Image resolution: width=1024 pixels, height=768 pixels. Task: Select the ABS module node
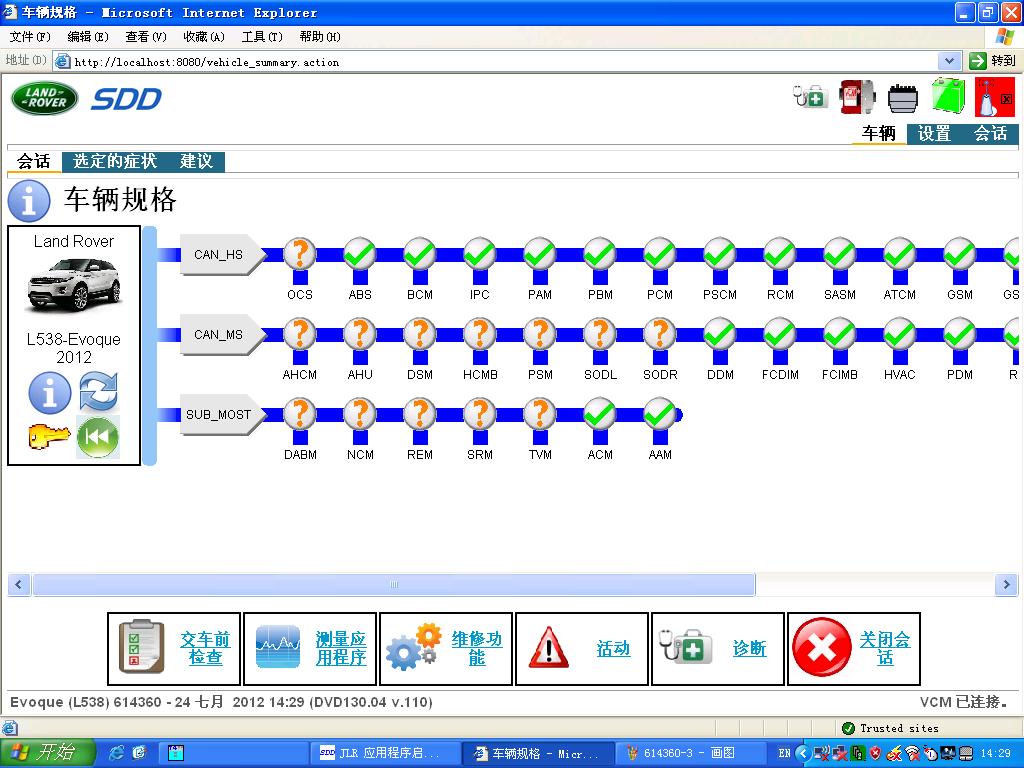pos(360,254)
